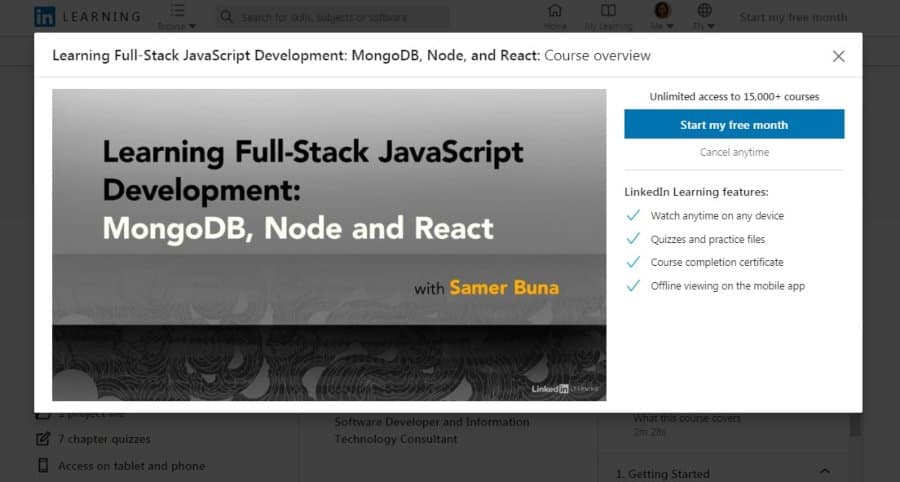The width and height of the screenshot is (900, 482).
Task: Click the 7 chapter quizzes text
Action: [x=104, y=439]
